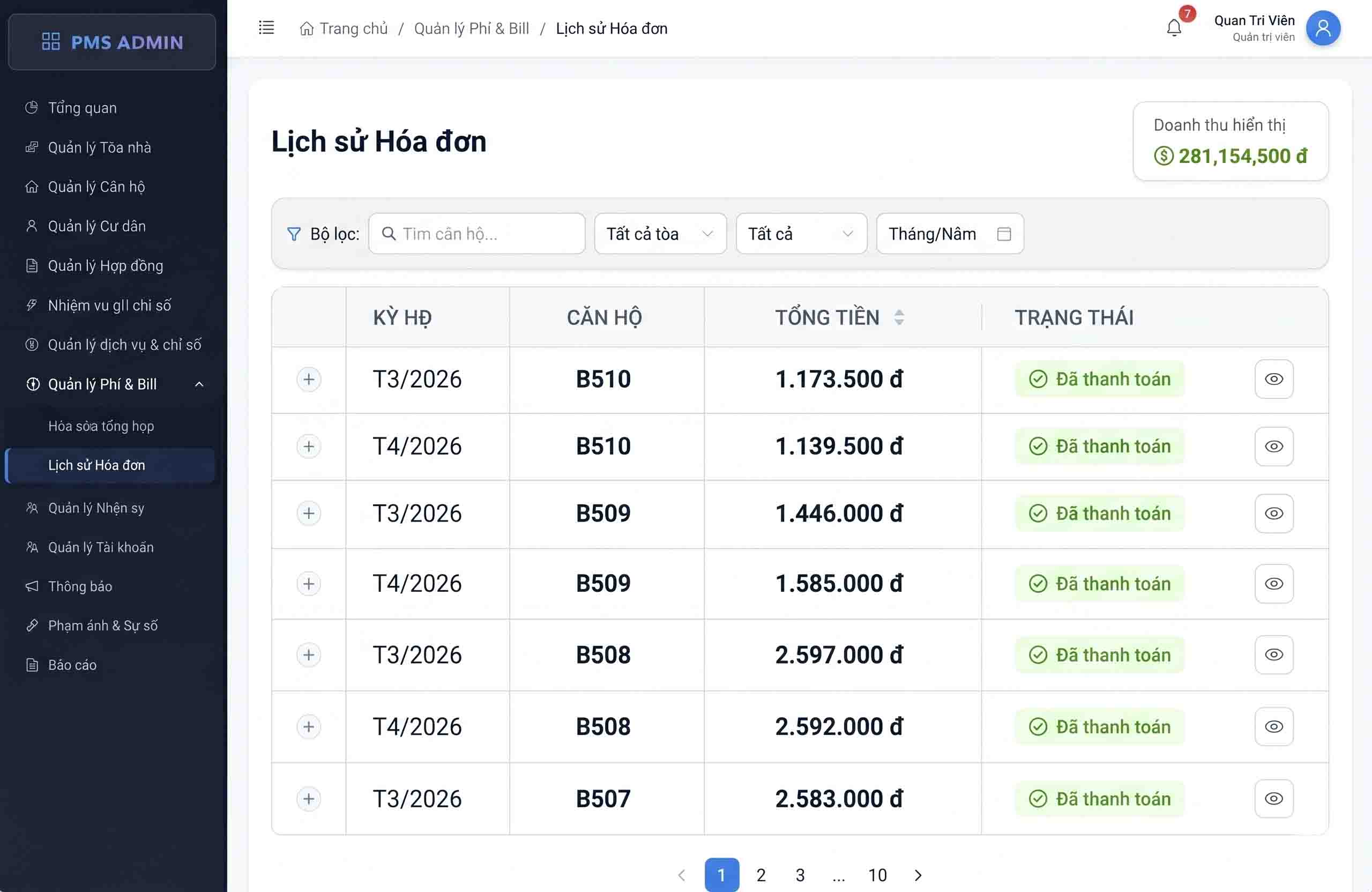Expand the row for B510 T4/2026
The image size is (1372, 892).
[308, 447]
